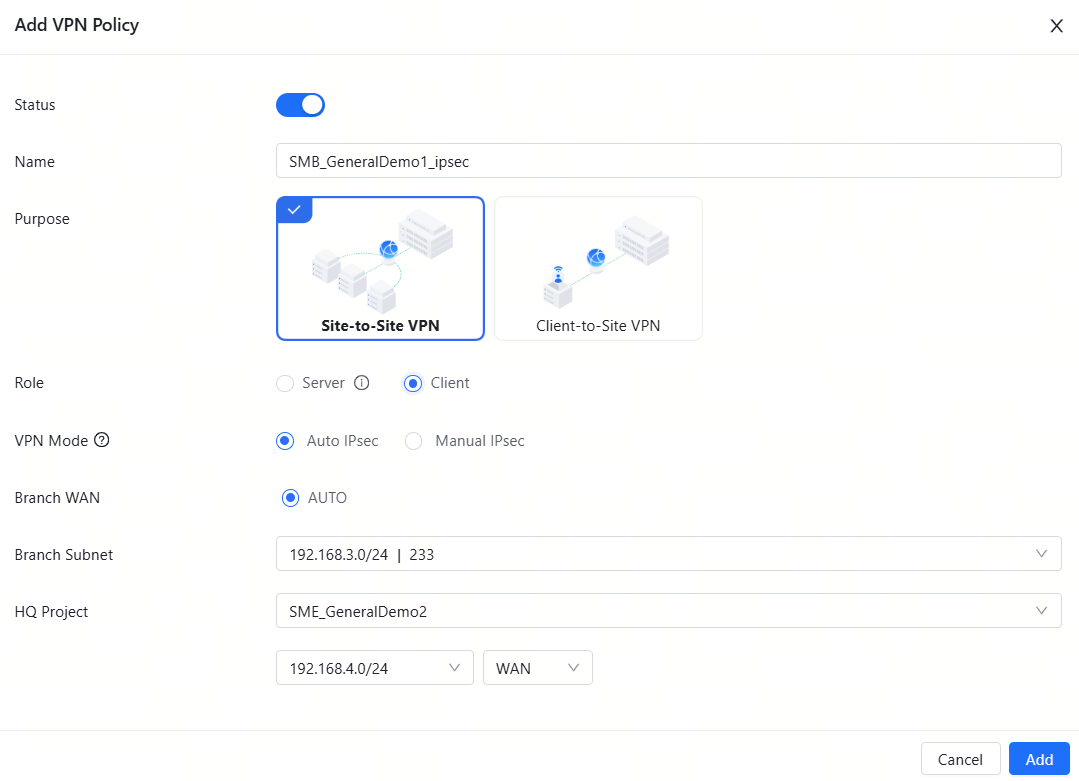This screenshot has height=781, width=1079.
Task: Click the VPN Mode help icon
Action: point(101,440)
